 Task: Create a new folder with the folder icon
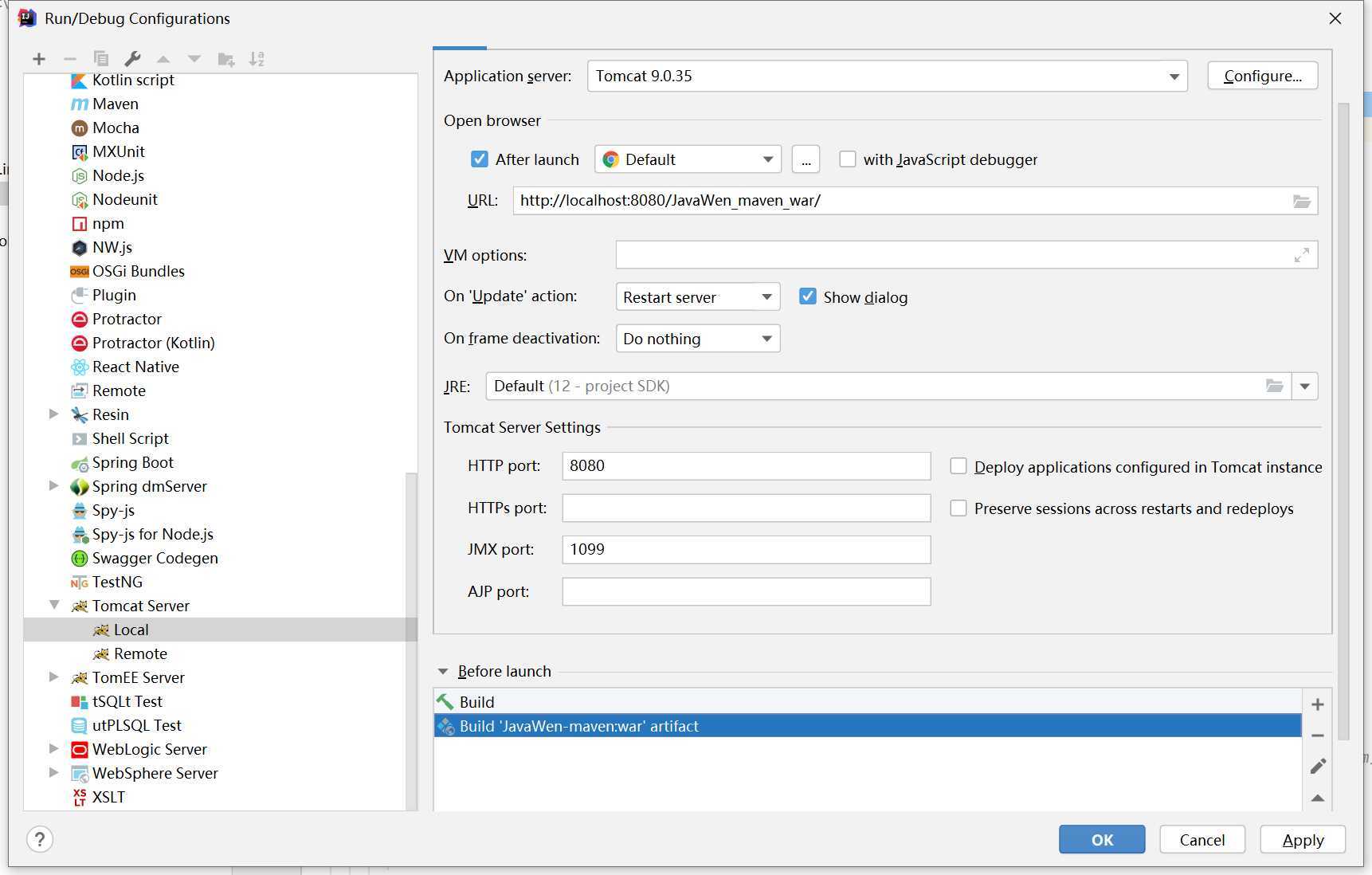click(226, 59)
